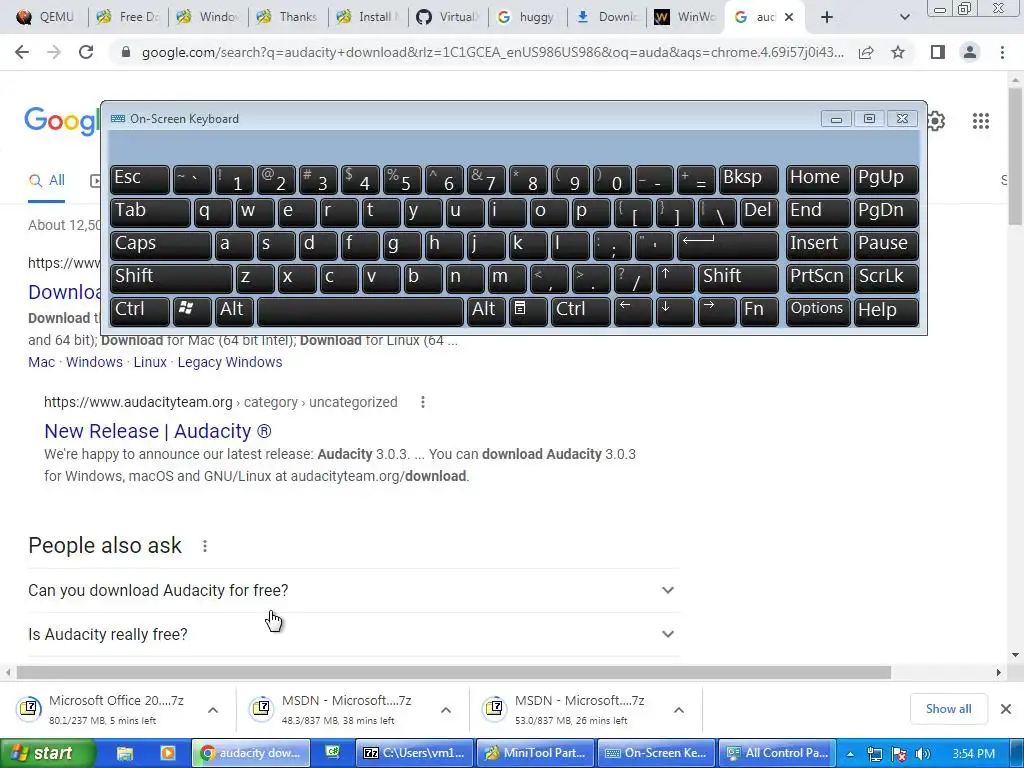
Task: Open options for audacityteam.org result
Action: 423,402
